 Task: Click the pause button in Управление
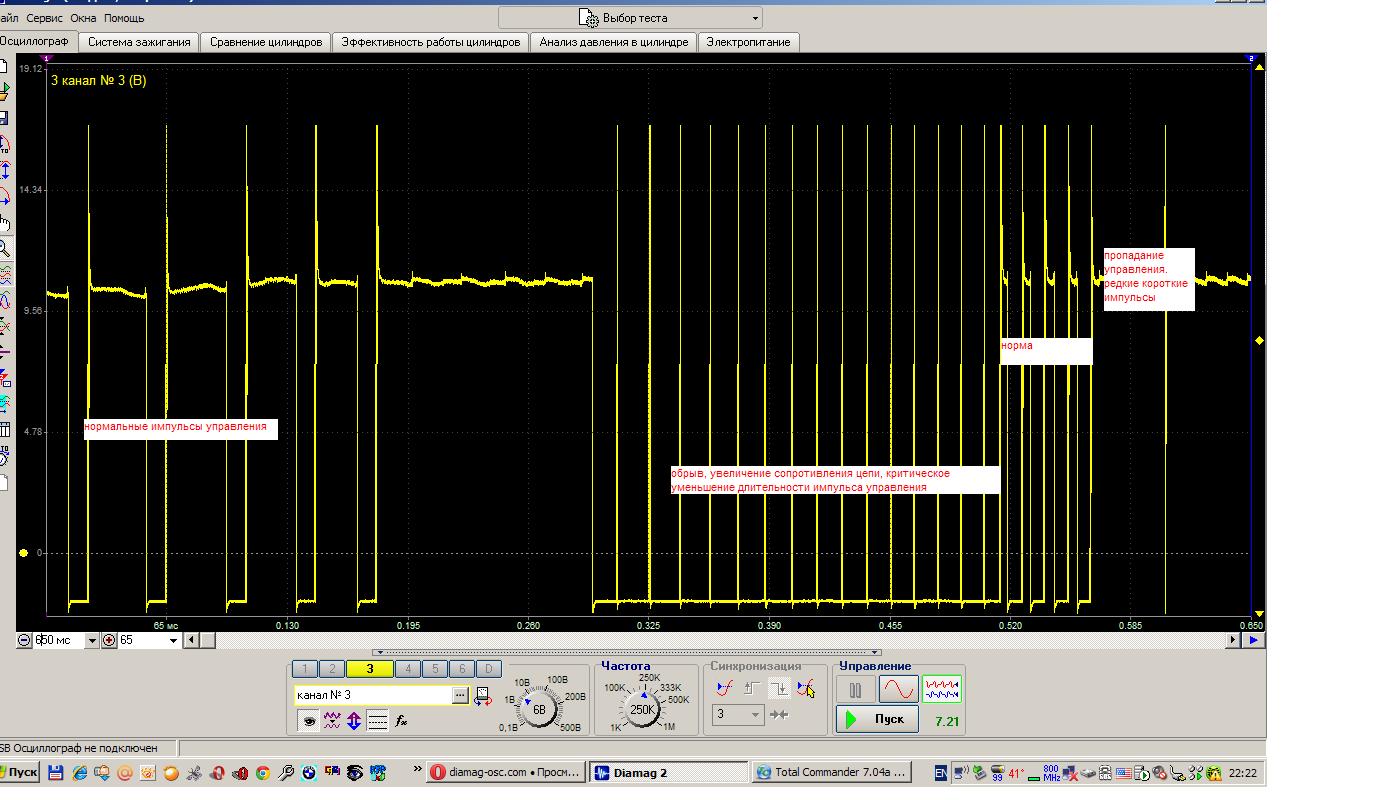point(855,690)
